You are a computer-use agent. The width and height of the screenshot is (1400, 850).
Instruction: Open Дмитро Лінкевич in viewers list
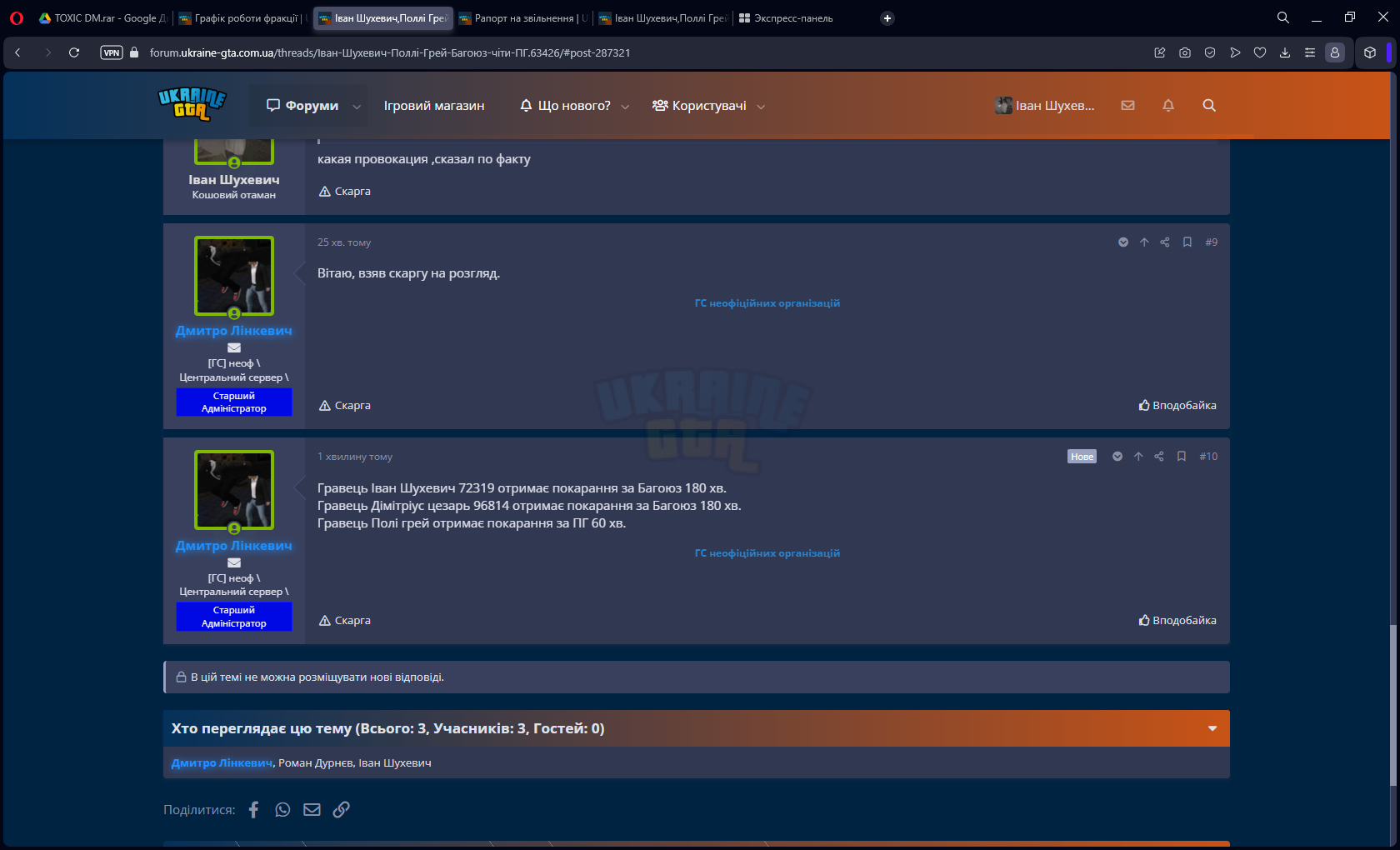click(222, 763)
